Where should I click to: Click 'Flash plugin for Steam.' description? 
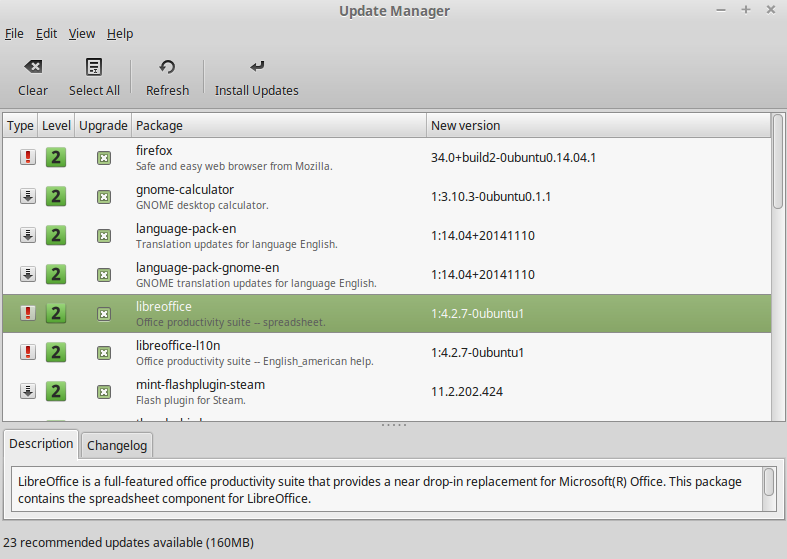(x=191, y=400)
